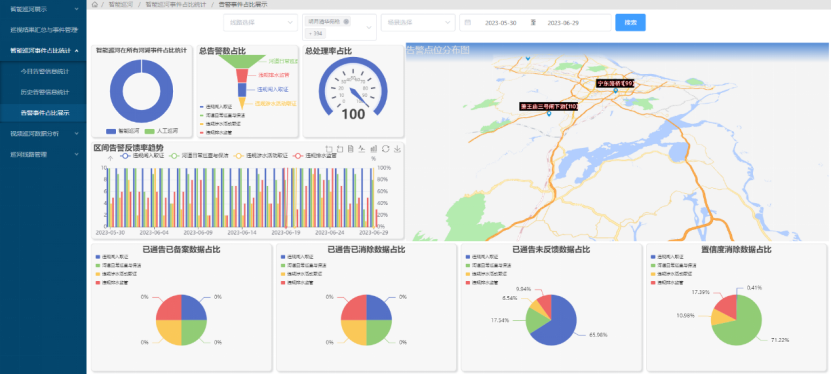Click the green top segment of the funnel chart
This screenshot has height=375, width=831.
241,61
